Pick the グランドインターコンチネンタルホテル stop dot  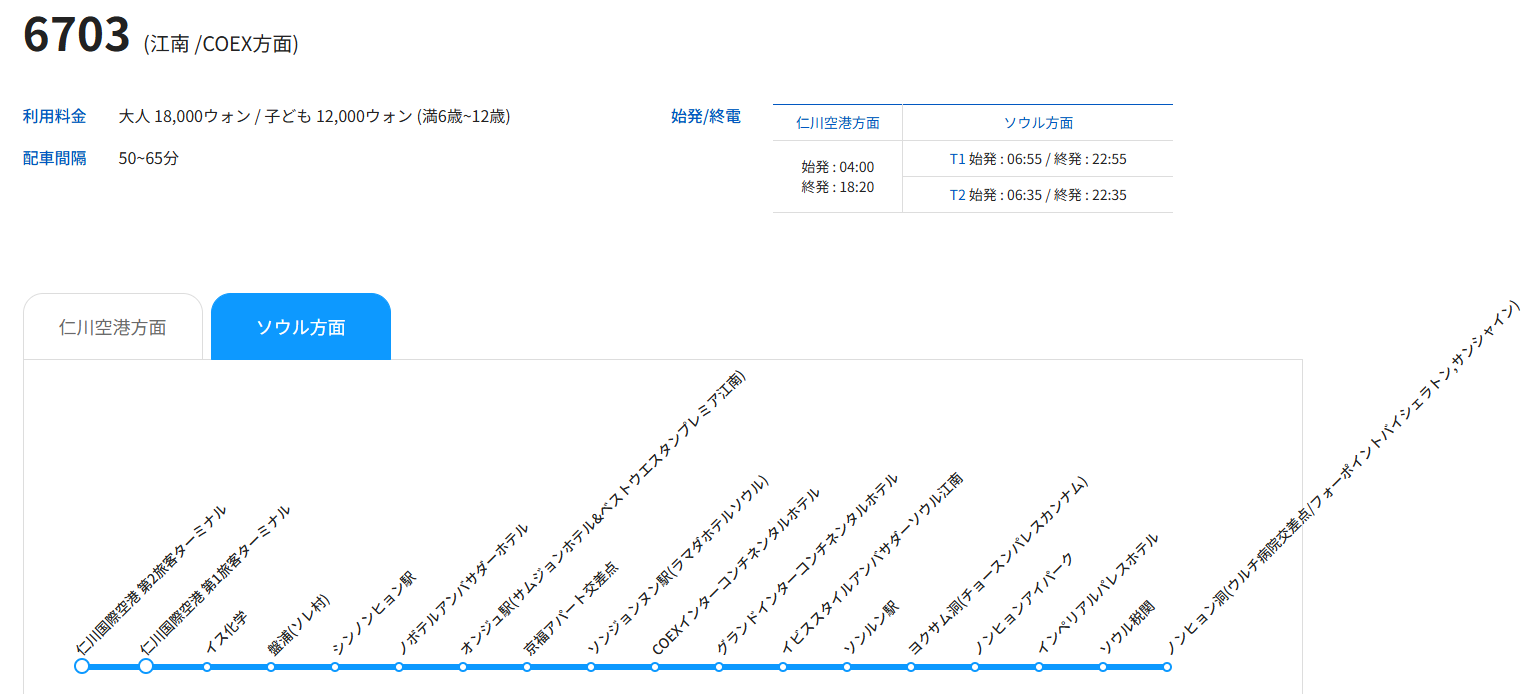719,667
